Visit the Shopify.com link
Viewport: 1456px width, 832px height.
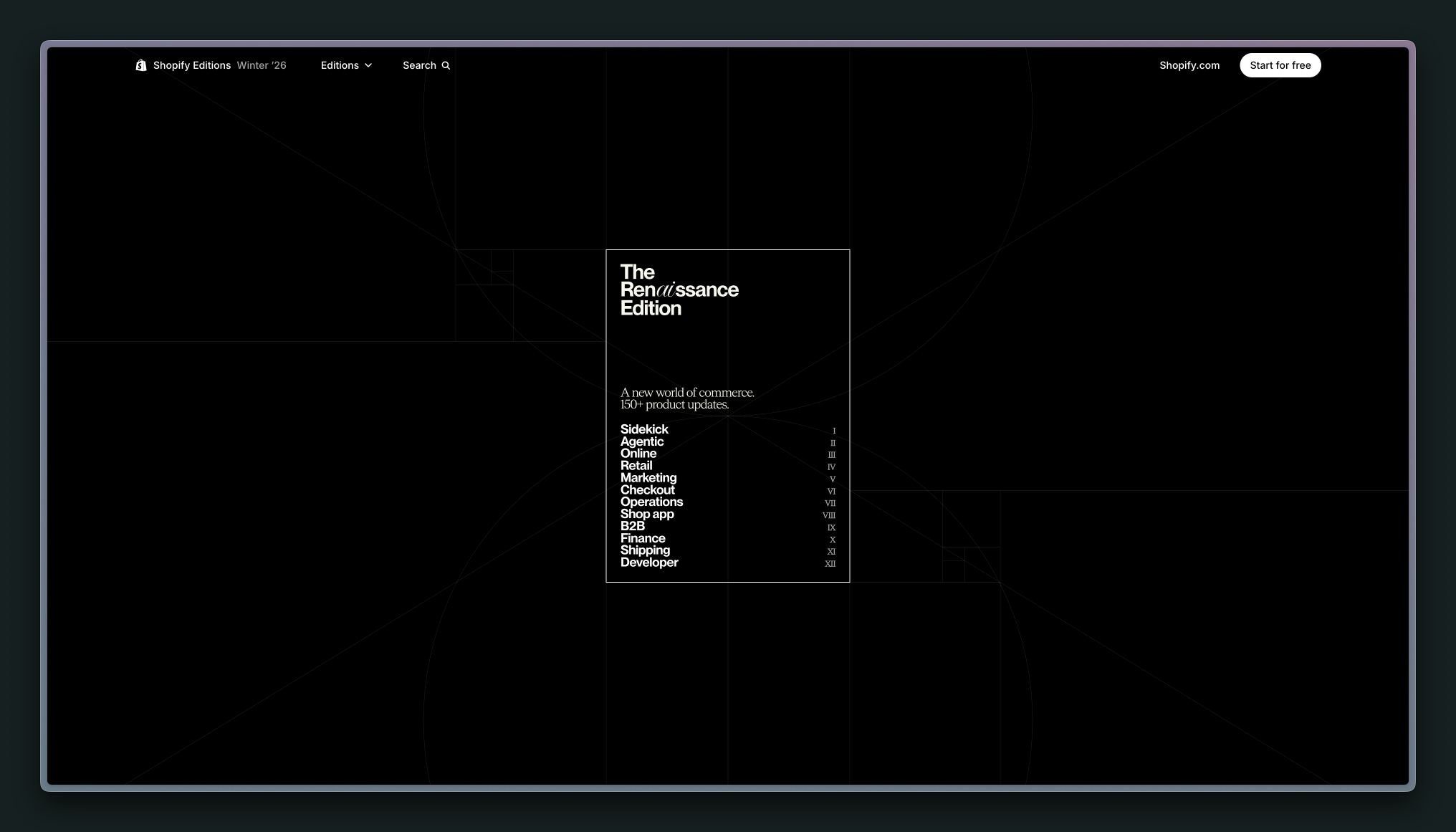[x=1189, y=65]
